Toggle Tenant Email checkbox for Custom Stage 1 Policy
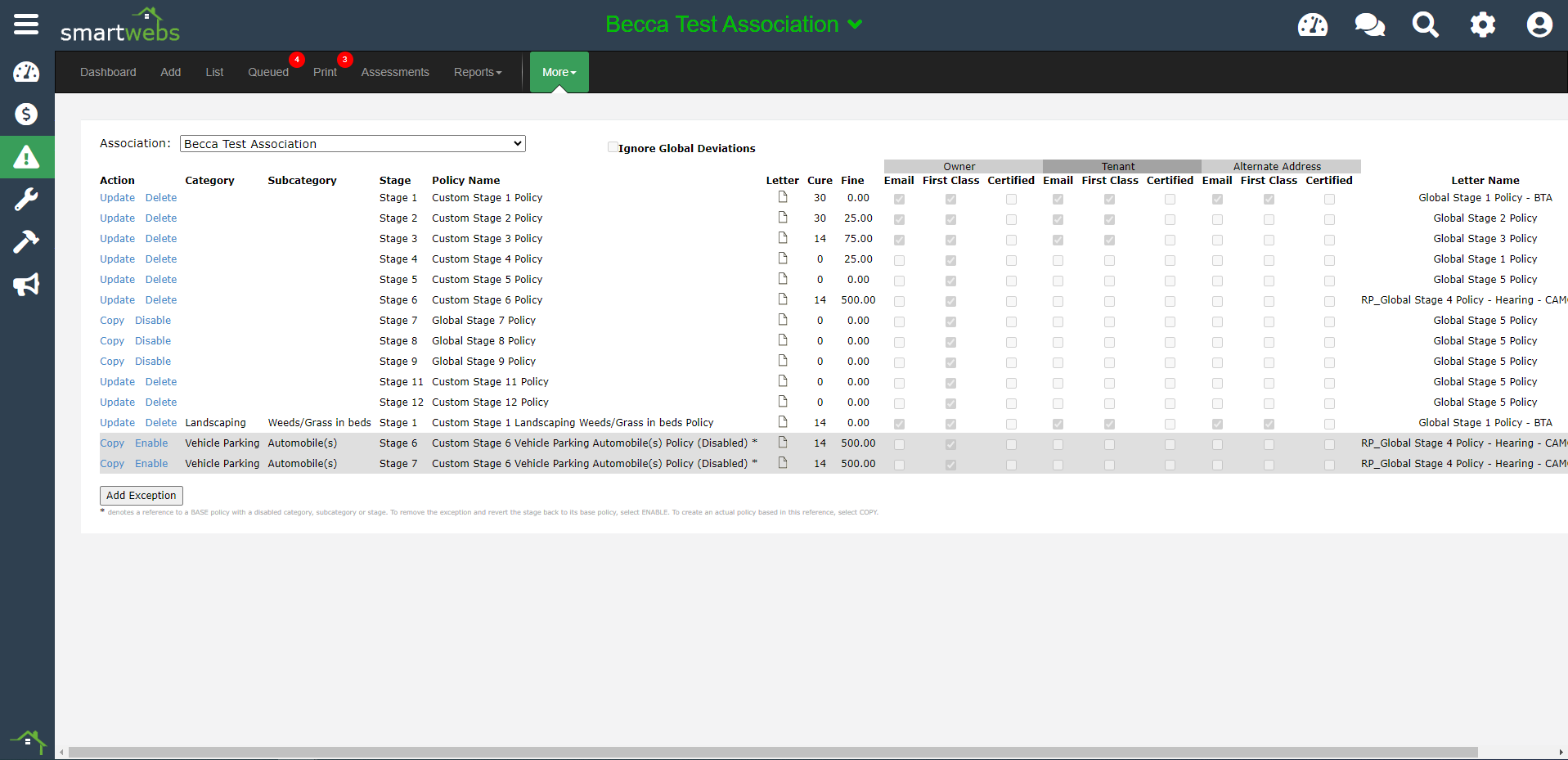 click(1058, 199)
